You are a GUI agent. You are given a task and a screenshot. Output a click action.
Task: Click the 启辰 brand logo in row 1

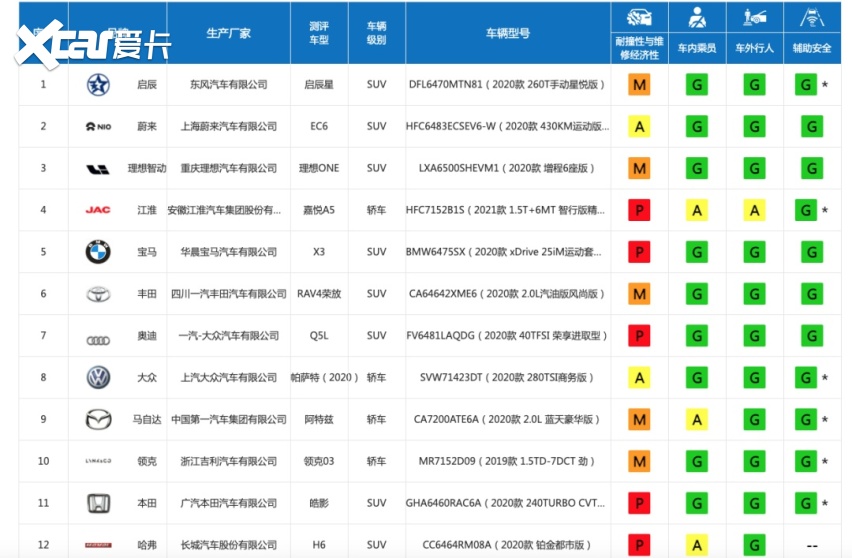click(98, 85)
